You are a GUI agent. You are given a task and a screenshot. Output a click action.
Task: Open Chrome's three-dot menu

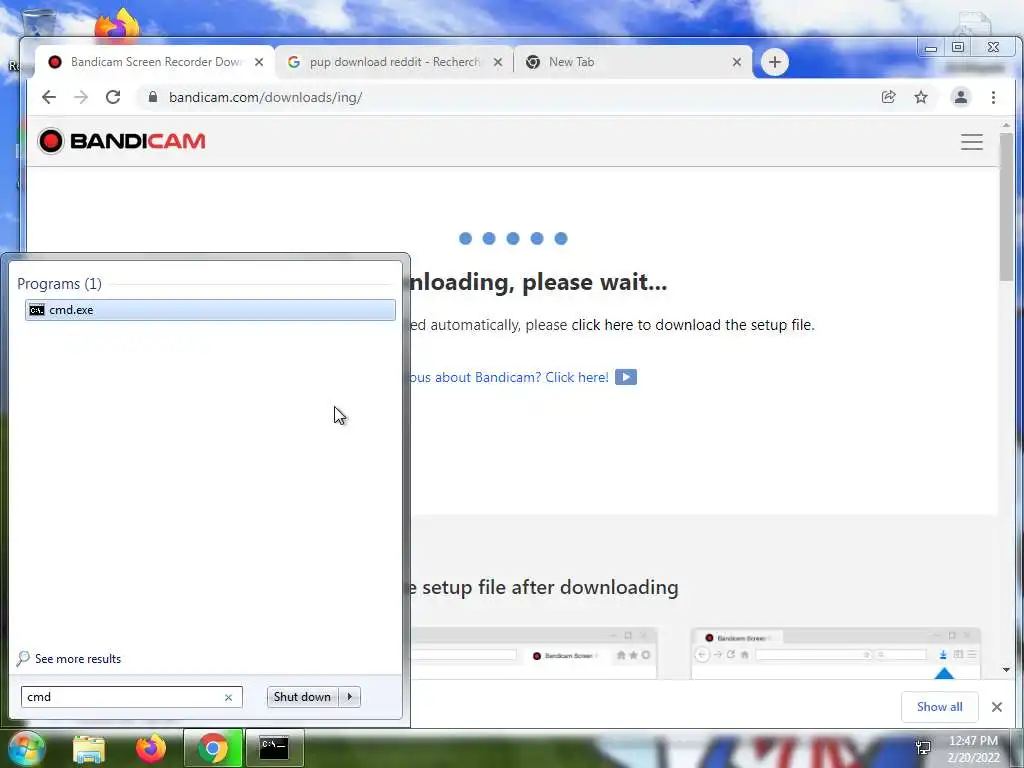coord(993,97)
